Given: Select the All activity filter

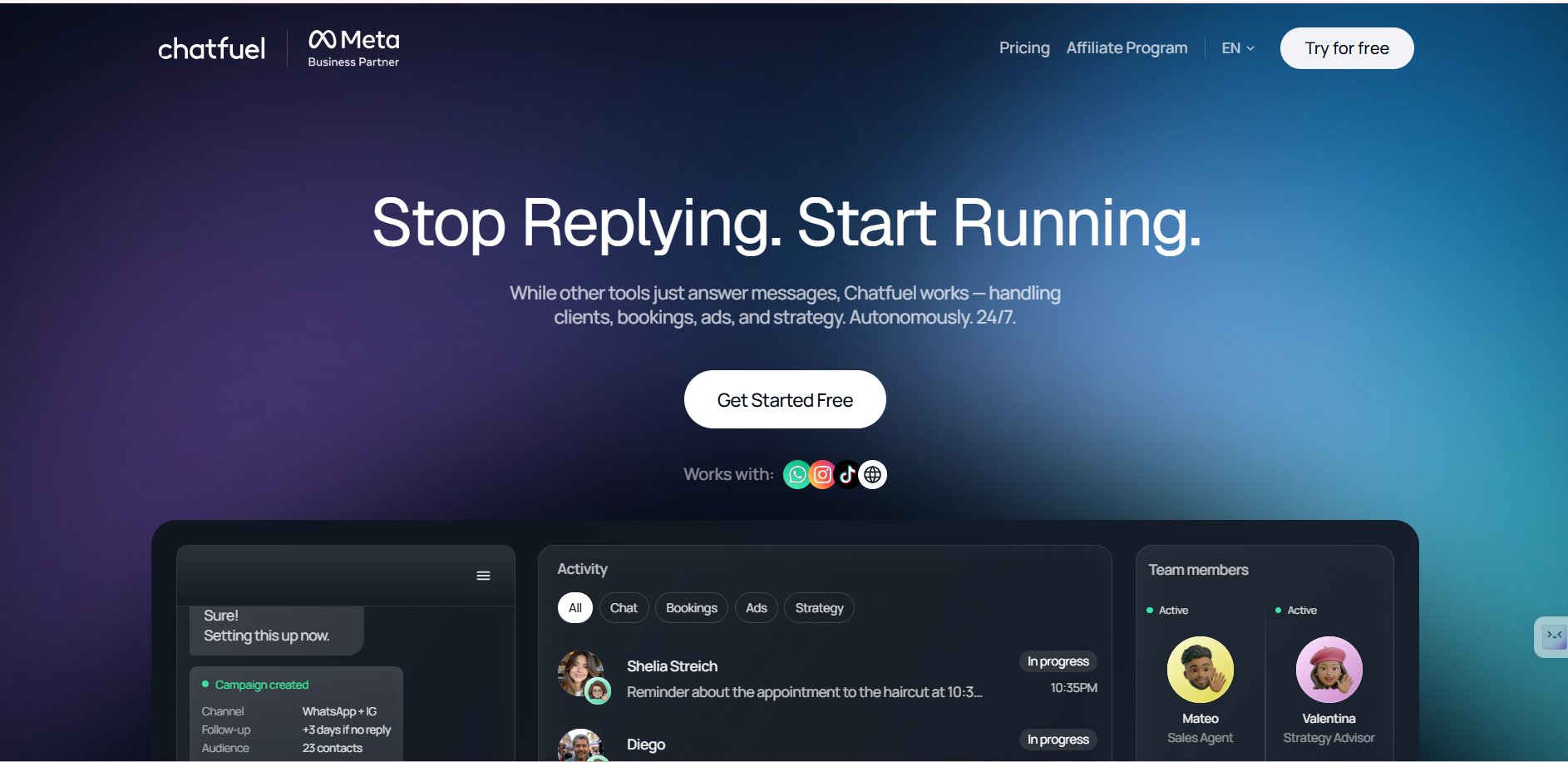Looking at the screenshot, I should 575,608.
